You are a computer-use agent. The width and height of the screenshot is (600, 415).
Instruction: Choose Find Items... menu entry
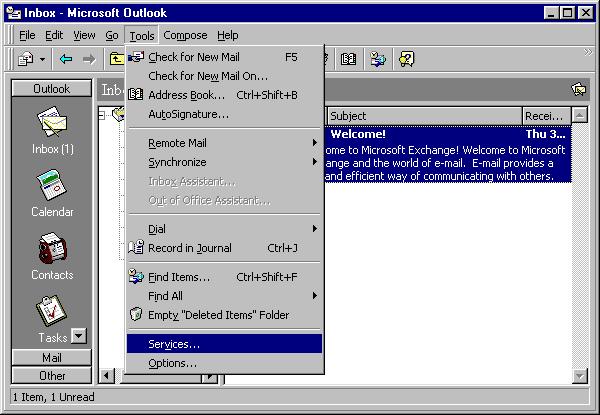[x=224, y=277]
